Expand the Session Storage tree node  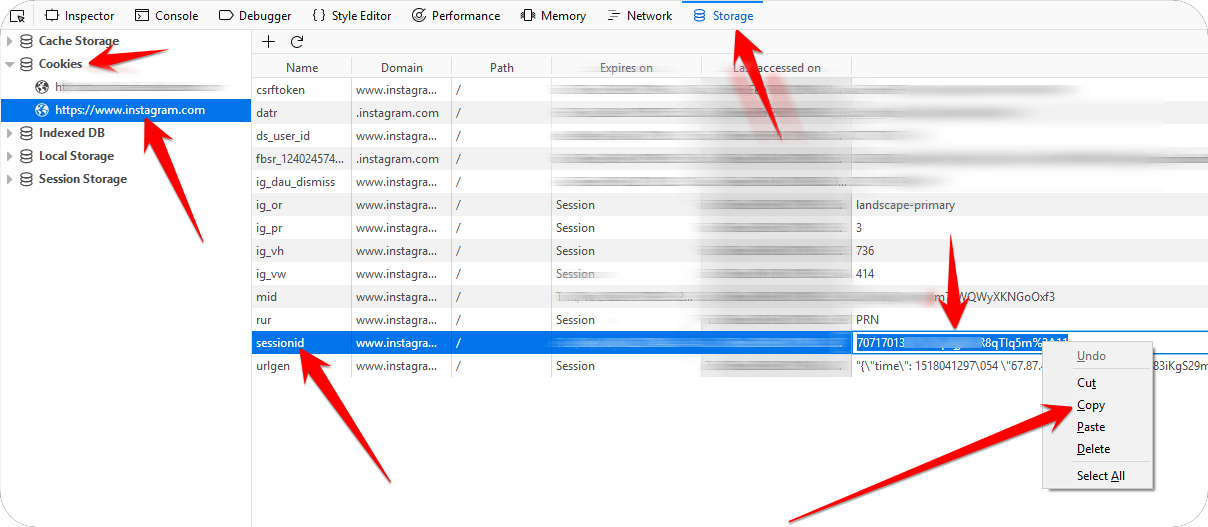10,179
